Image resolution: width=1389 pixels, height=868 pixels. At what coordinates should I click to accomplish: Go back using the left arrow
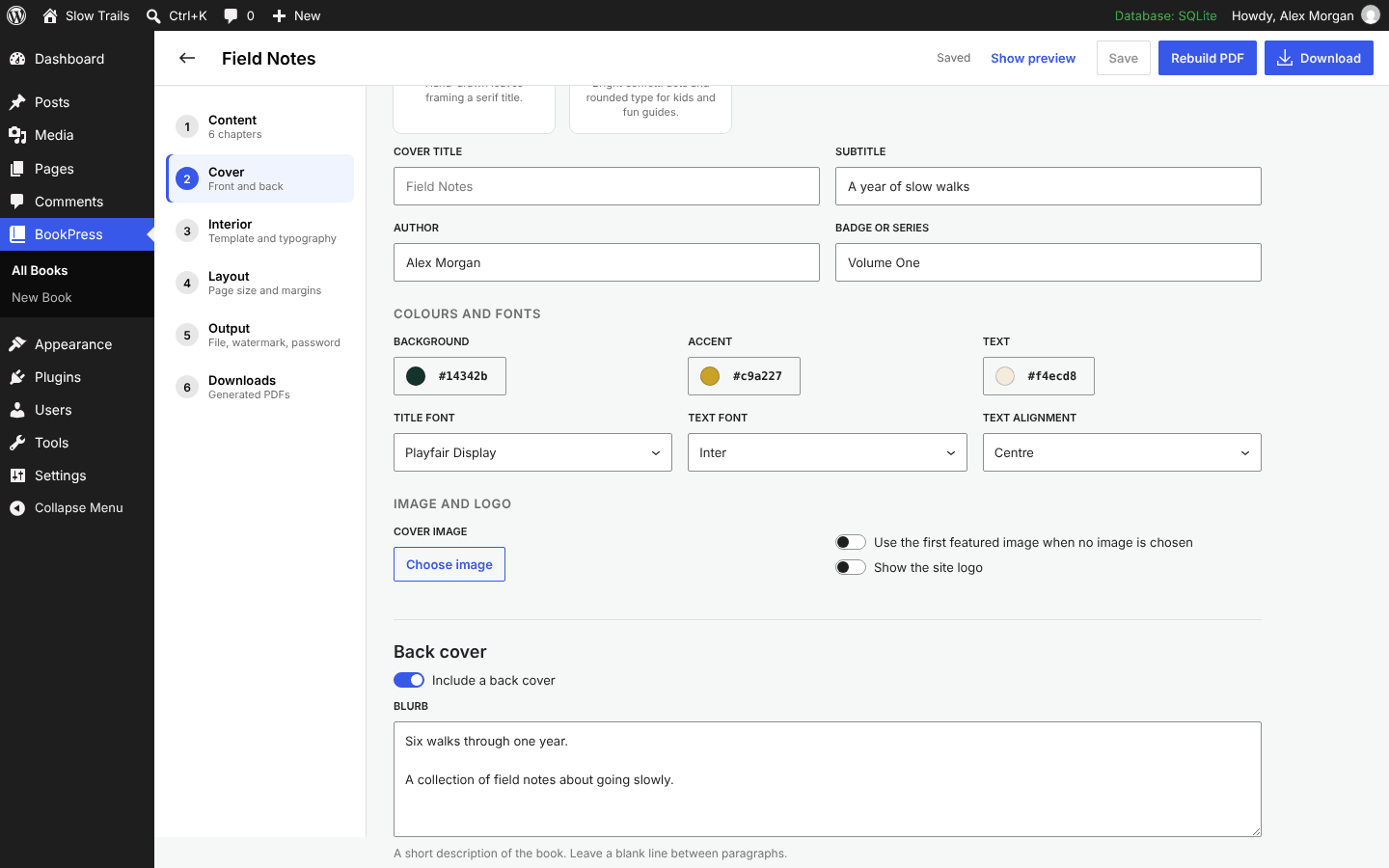pyautogui.click(x=187, y=58)
